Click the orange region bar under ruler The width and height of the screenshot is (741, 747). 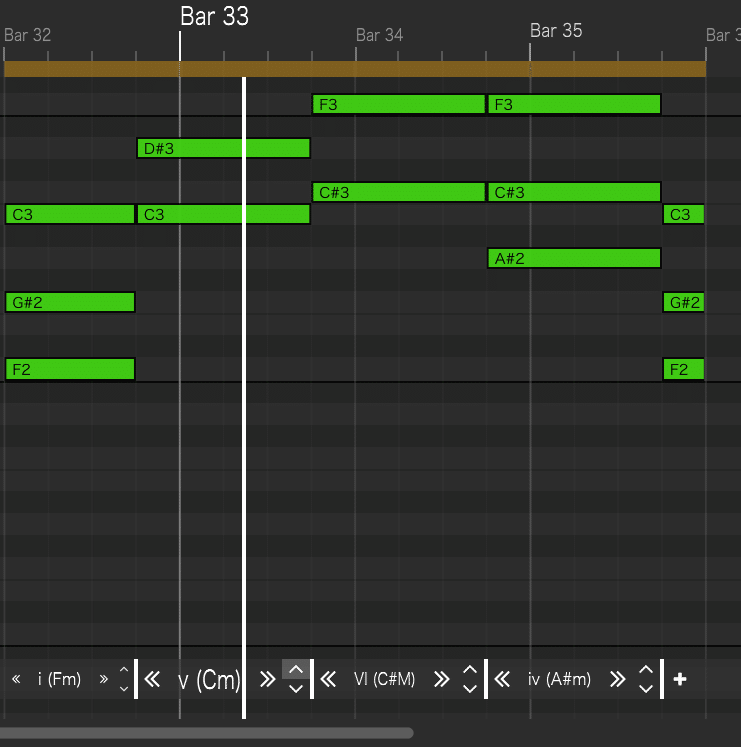pos(355,69)
